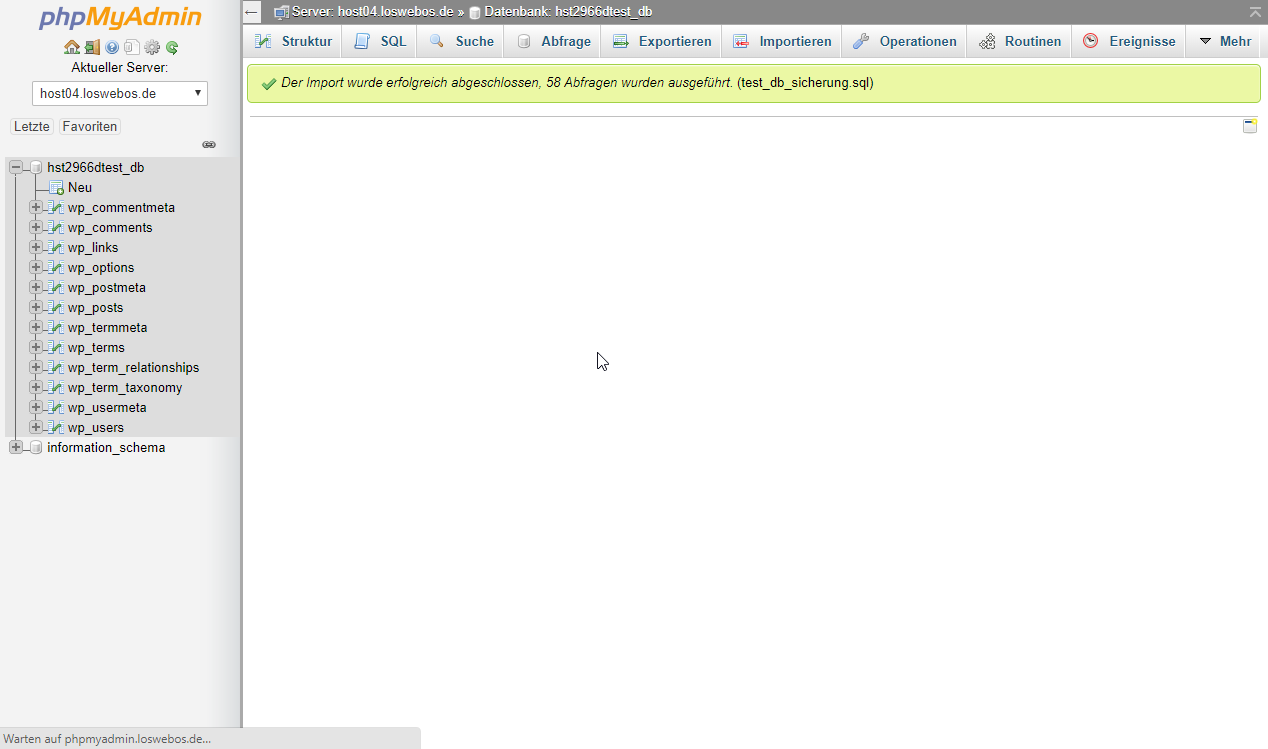Open the Mehr dropdown menu
Viewport: 1268px width, 749px height.
click(x=1225, y=42)
